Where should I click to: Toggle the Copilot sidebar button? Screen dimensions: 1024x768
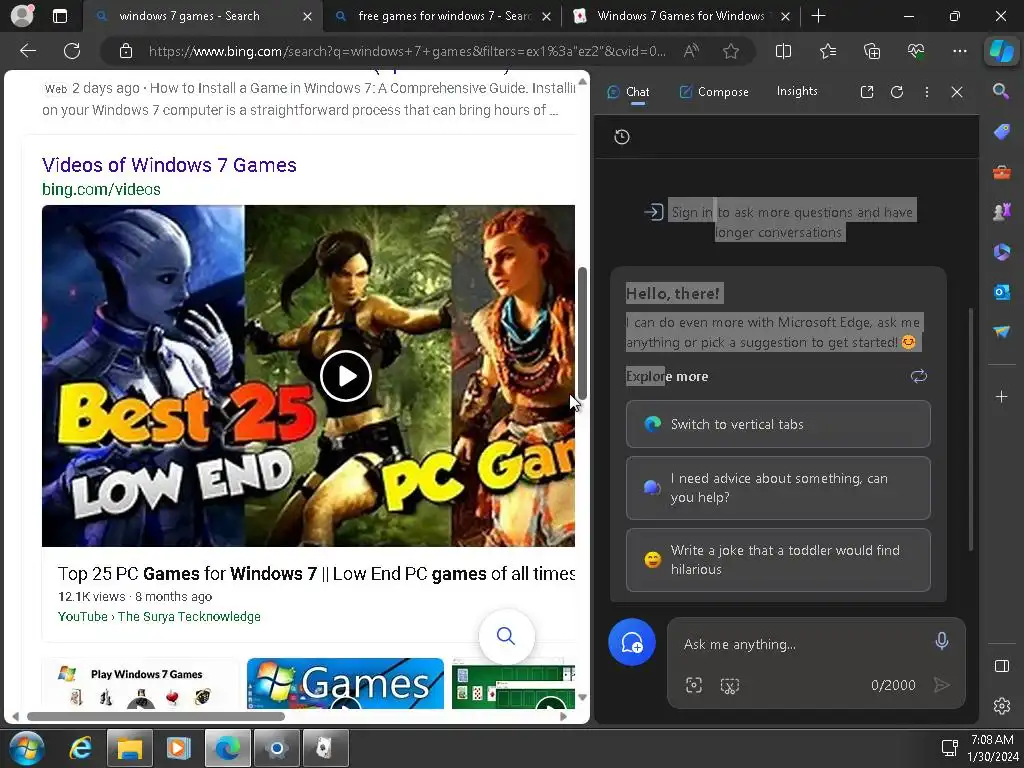click(1001, 51)
